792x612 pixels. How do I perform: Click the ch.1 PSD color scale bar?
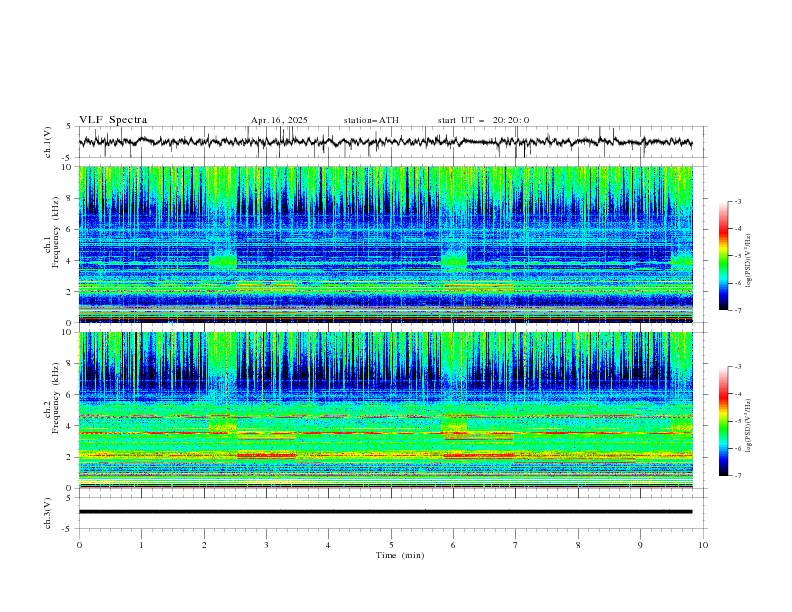point(724,256)
